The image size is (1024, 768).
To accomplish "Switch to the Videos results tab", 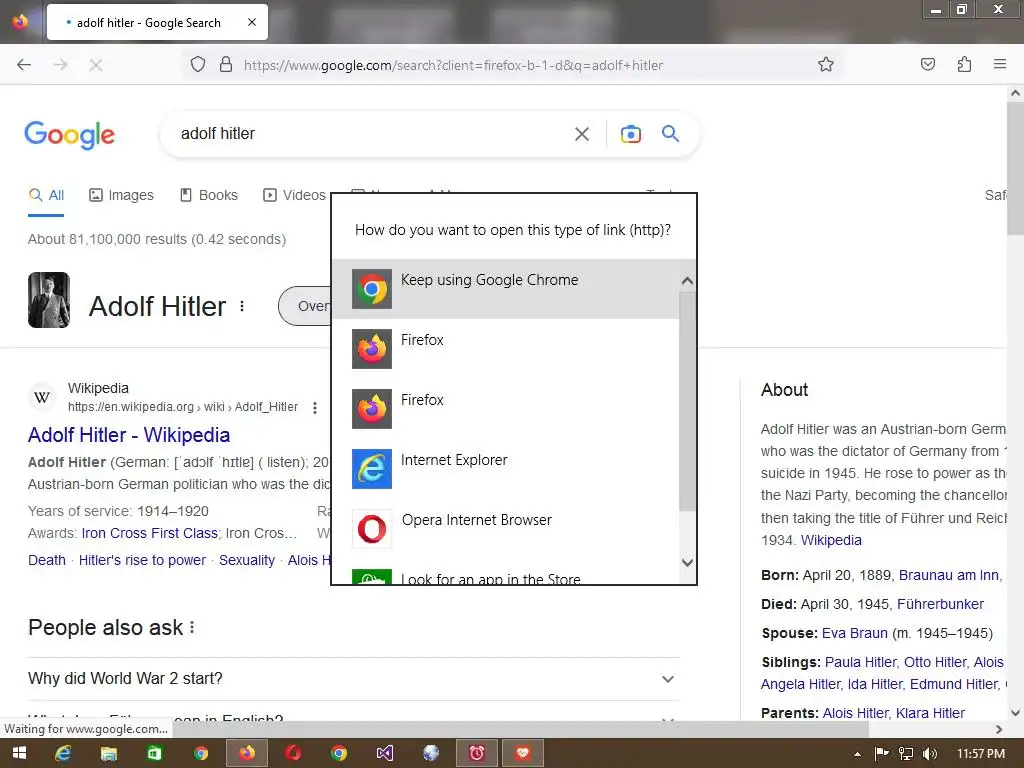I will [x=295, y=195].
